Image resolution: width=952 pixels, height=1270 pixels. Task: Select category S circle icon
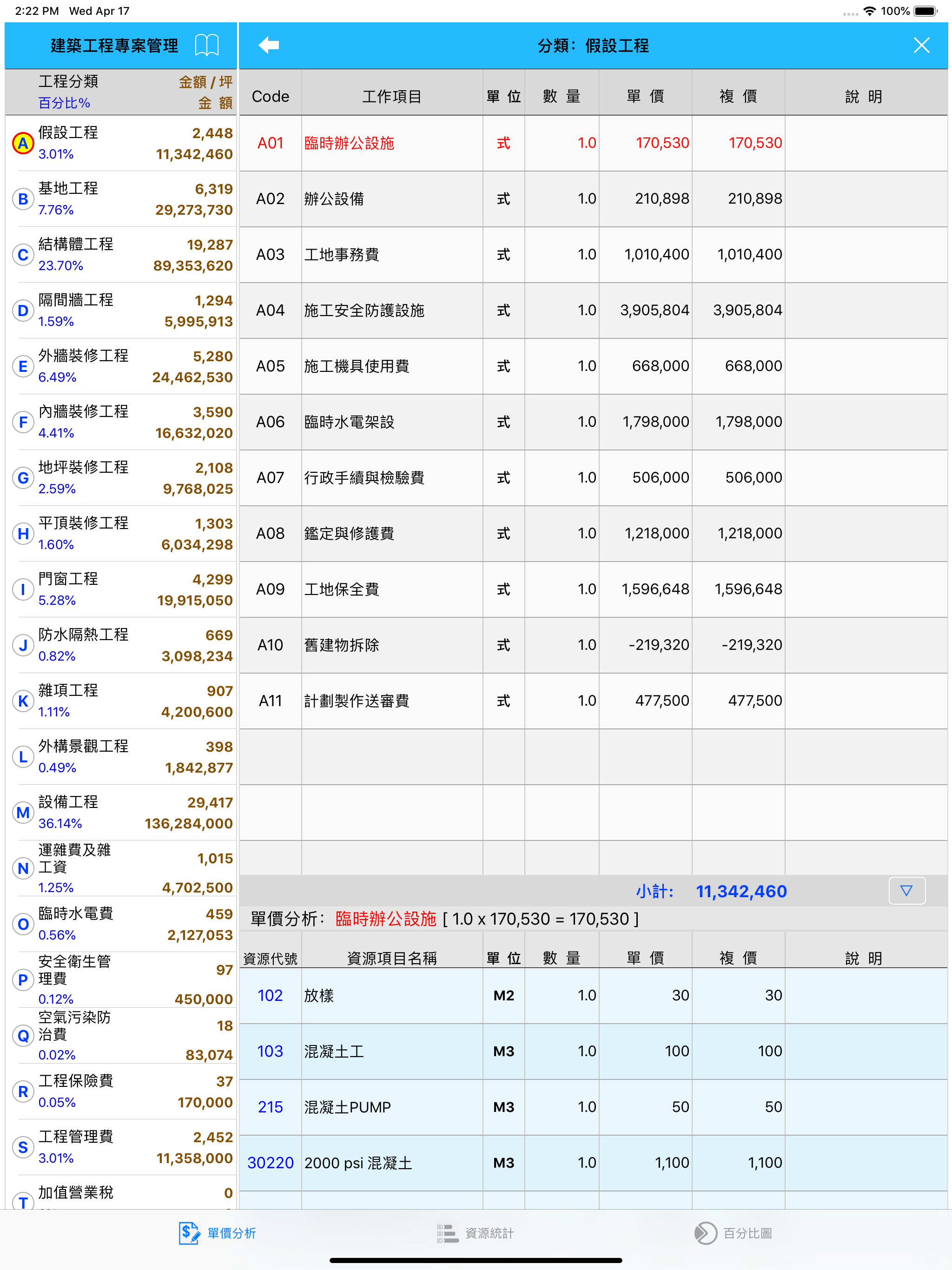point(23,1147)
